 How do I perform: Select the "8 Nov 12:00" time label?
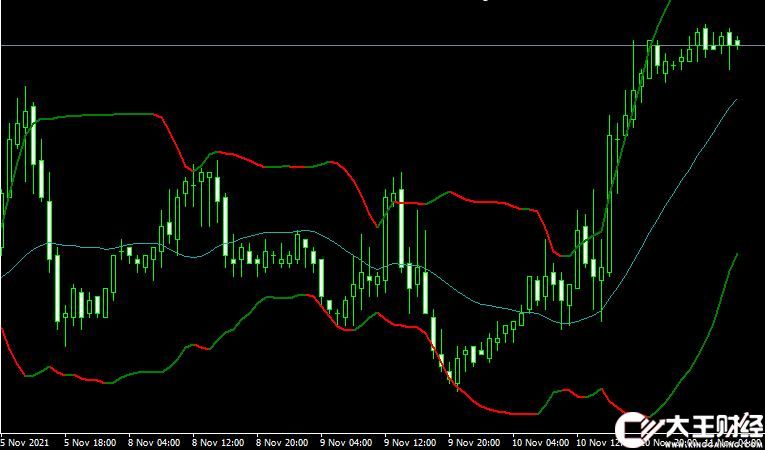coord(218,443)
